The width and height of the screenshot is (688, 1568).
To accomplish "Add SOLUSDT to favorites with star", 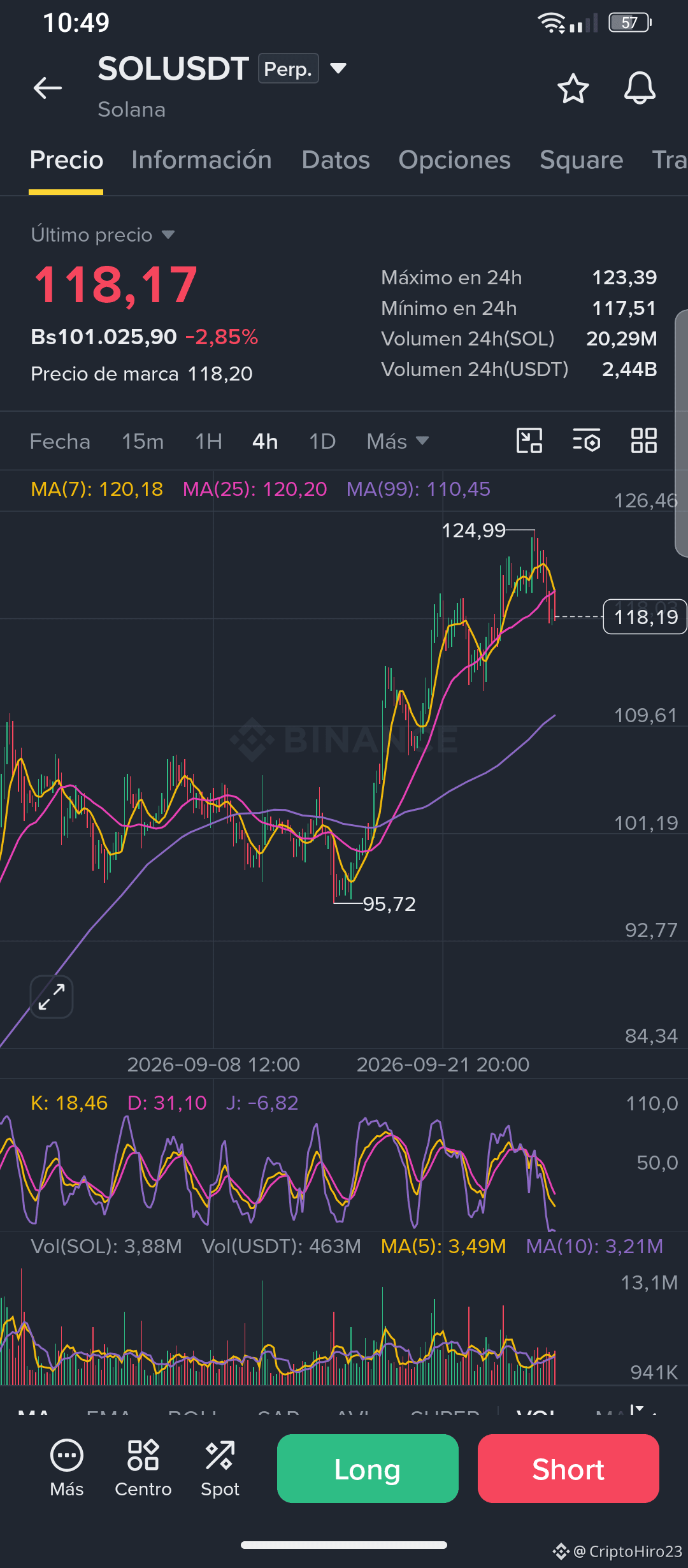I will 573,88.
